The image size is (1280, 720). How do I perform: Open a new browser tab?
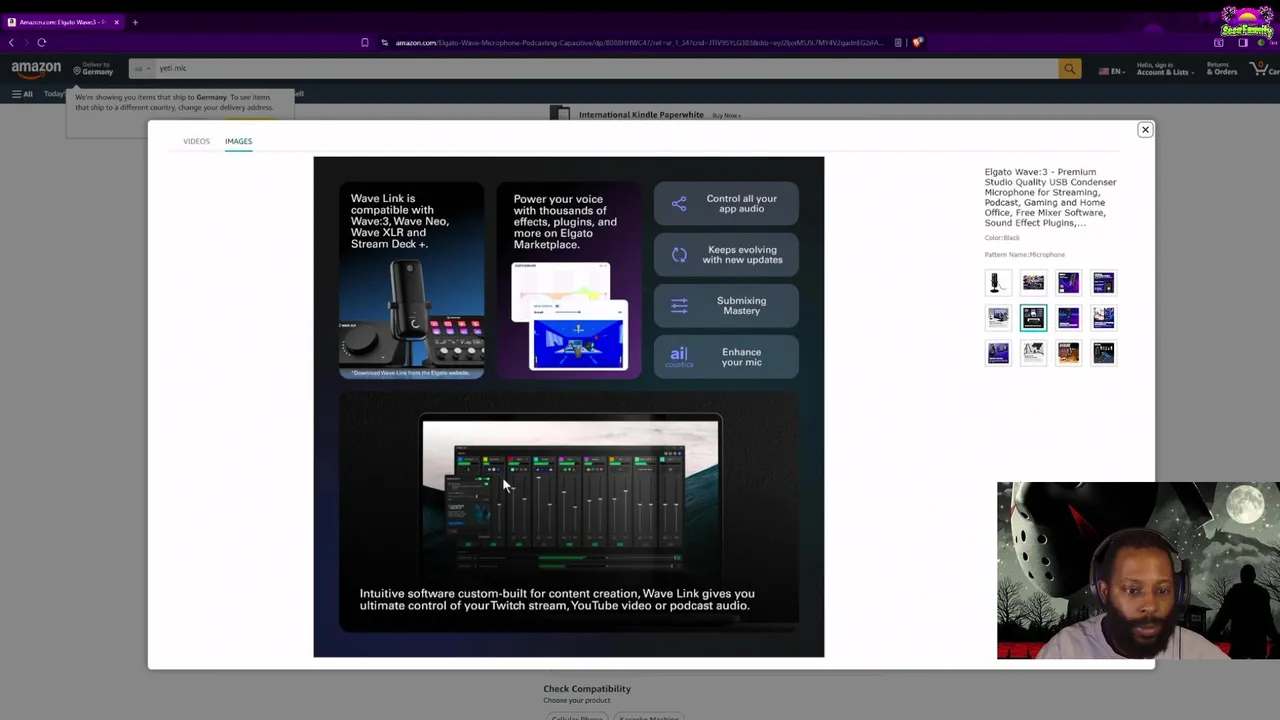pos(135,22)
